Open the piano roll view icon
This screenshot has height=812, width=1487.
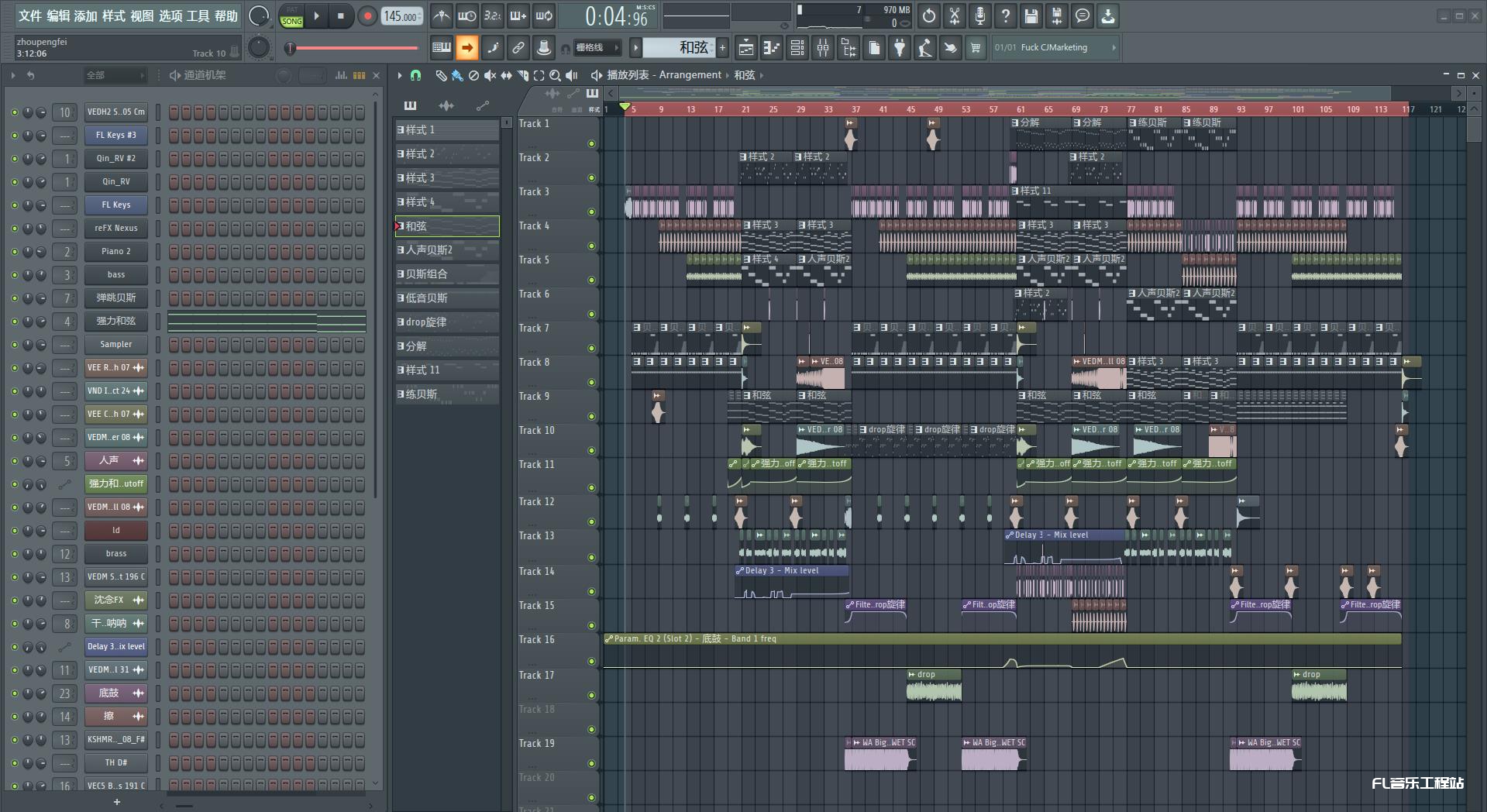(771, 47)
